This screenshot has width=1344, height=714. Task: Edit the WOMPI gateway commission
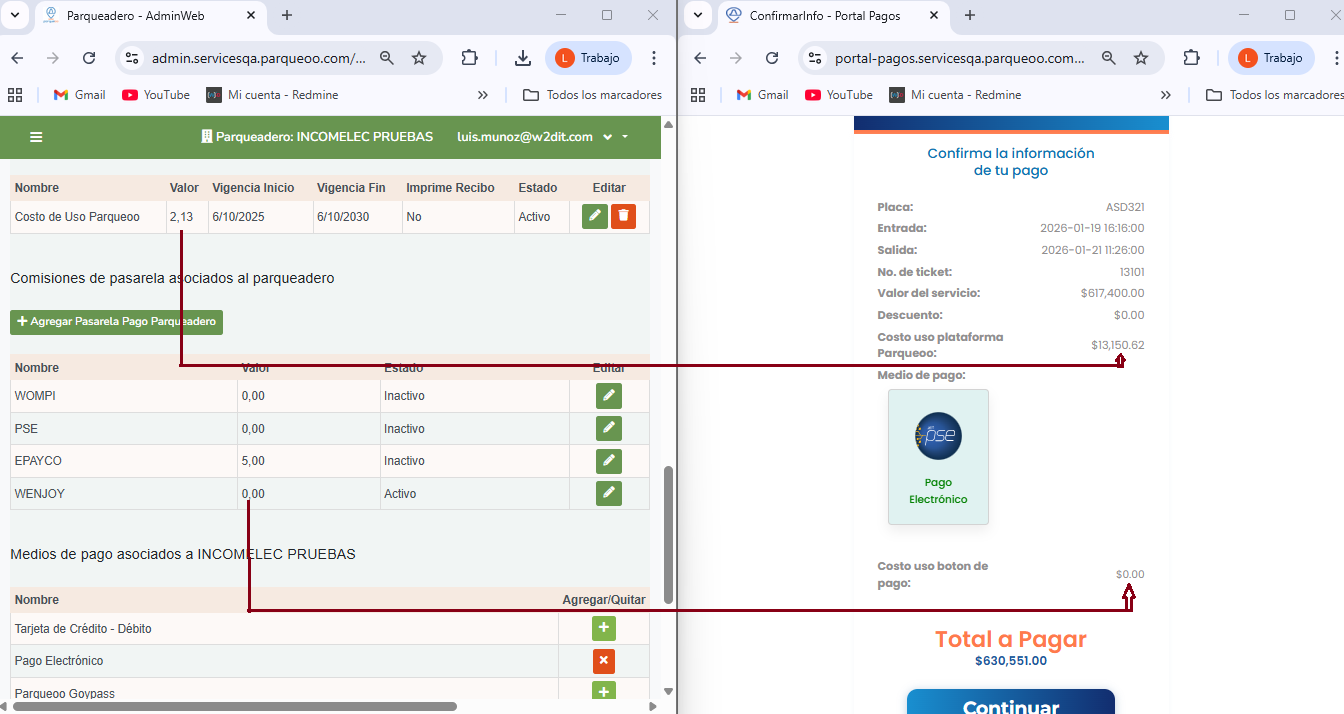(608, 396)
